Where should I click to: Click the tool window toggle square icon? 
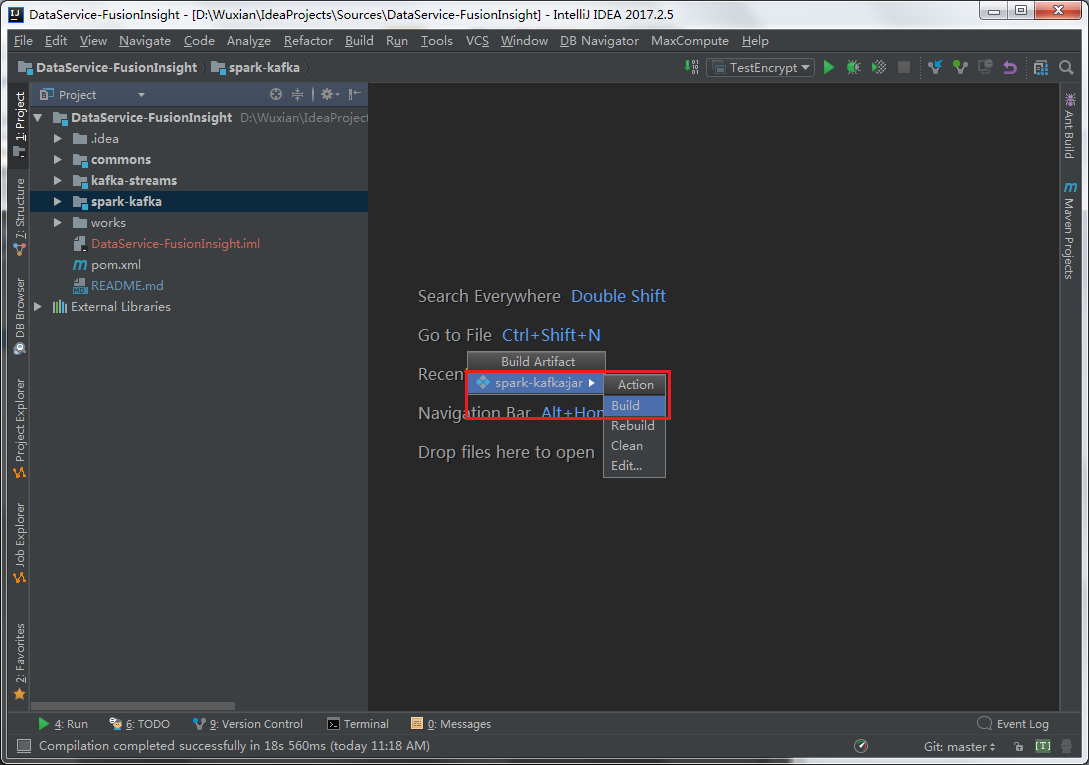coord(24,746)
